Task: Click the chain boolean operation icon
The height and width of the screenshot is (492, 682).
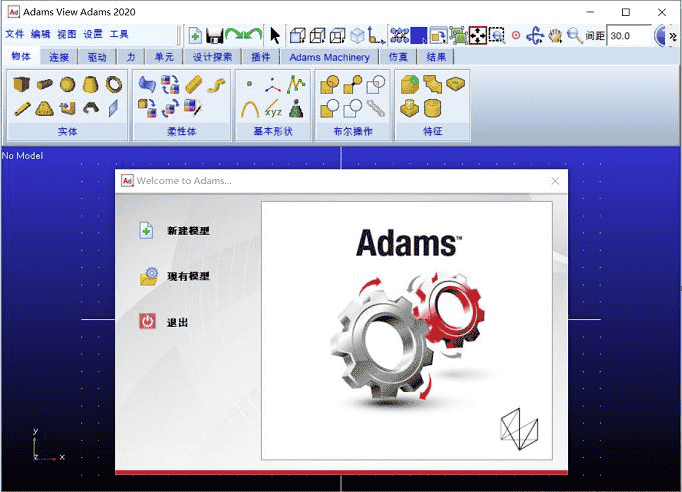Action: coord(374,107)
